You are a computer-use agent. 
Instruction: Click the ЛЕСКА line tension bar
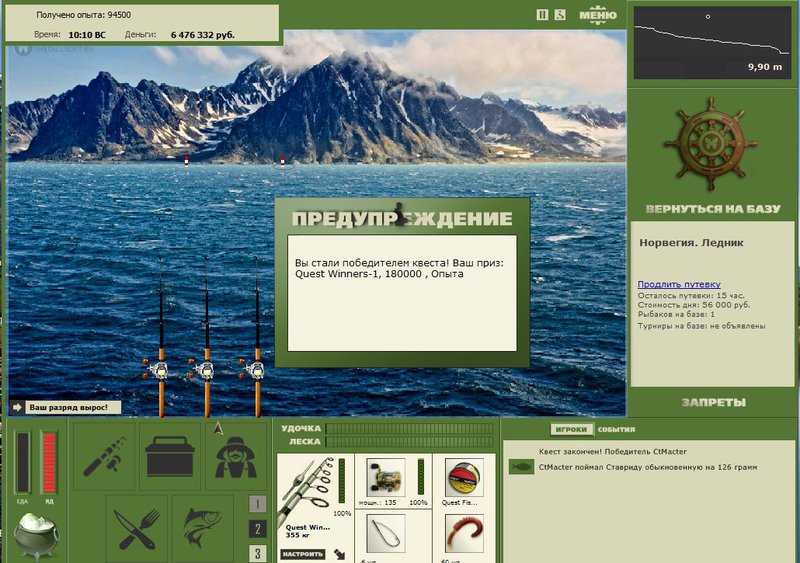click(x=410, y=442)
